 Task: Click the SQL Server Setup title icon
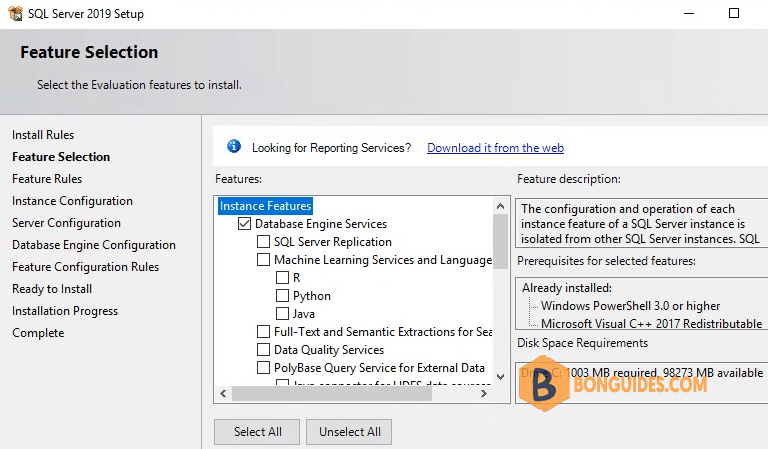click(15, 13)
